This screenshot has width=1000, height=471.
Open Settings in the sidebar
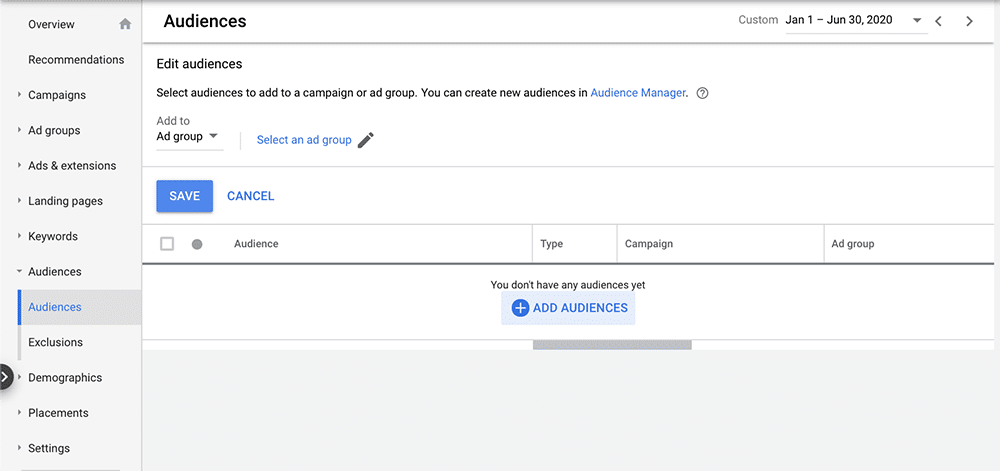tap(49, 448)
